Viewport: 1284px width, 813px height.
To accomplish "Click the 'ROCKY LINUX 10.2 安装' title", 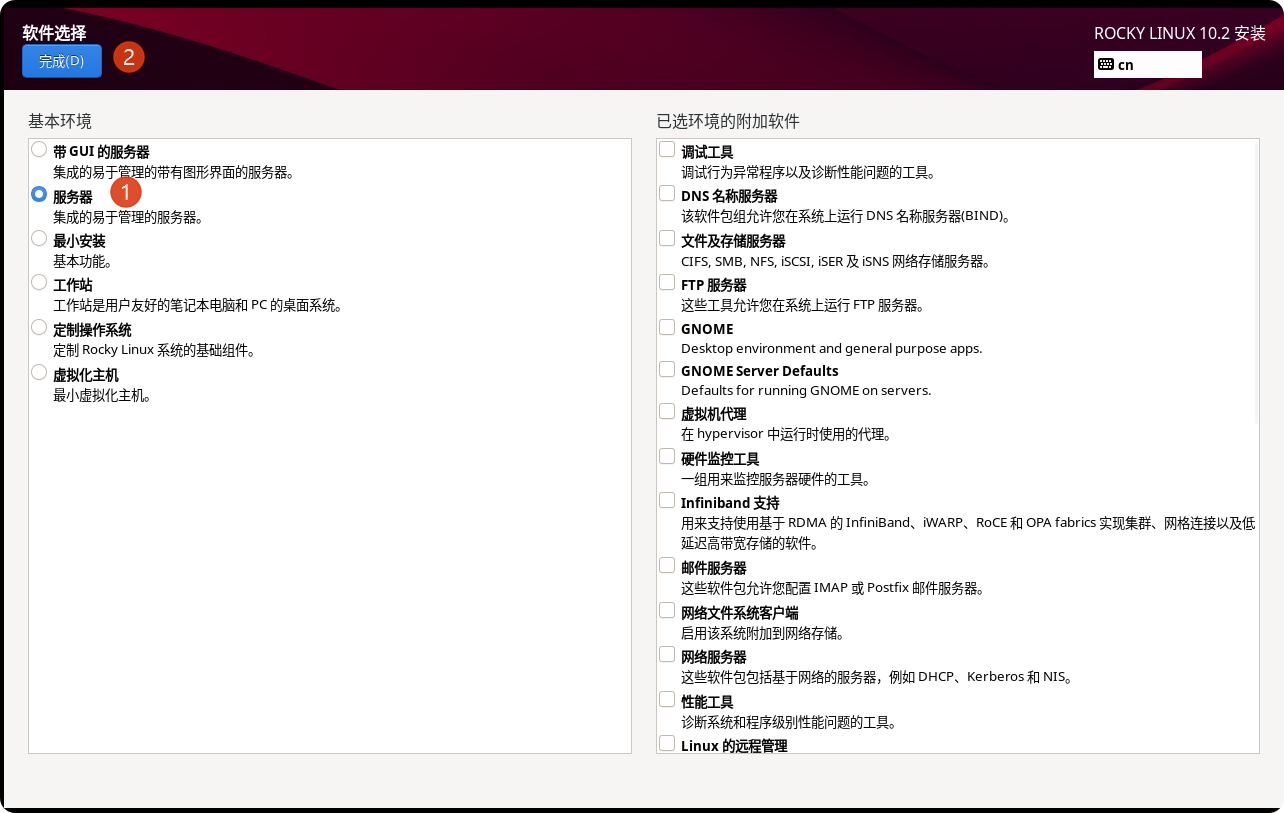I will (1180, 33).
